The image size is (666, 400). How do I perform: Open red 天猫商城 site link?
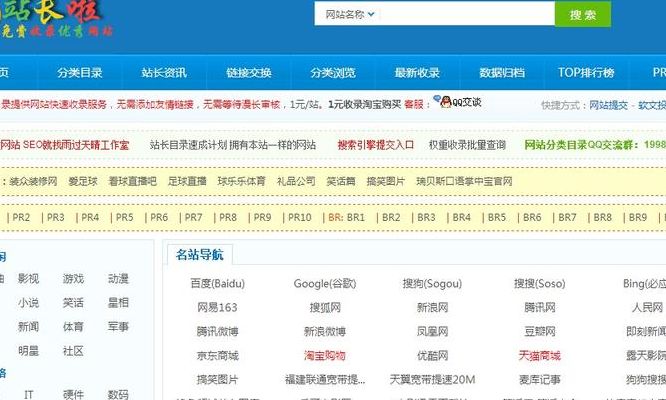539,355
